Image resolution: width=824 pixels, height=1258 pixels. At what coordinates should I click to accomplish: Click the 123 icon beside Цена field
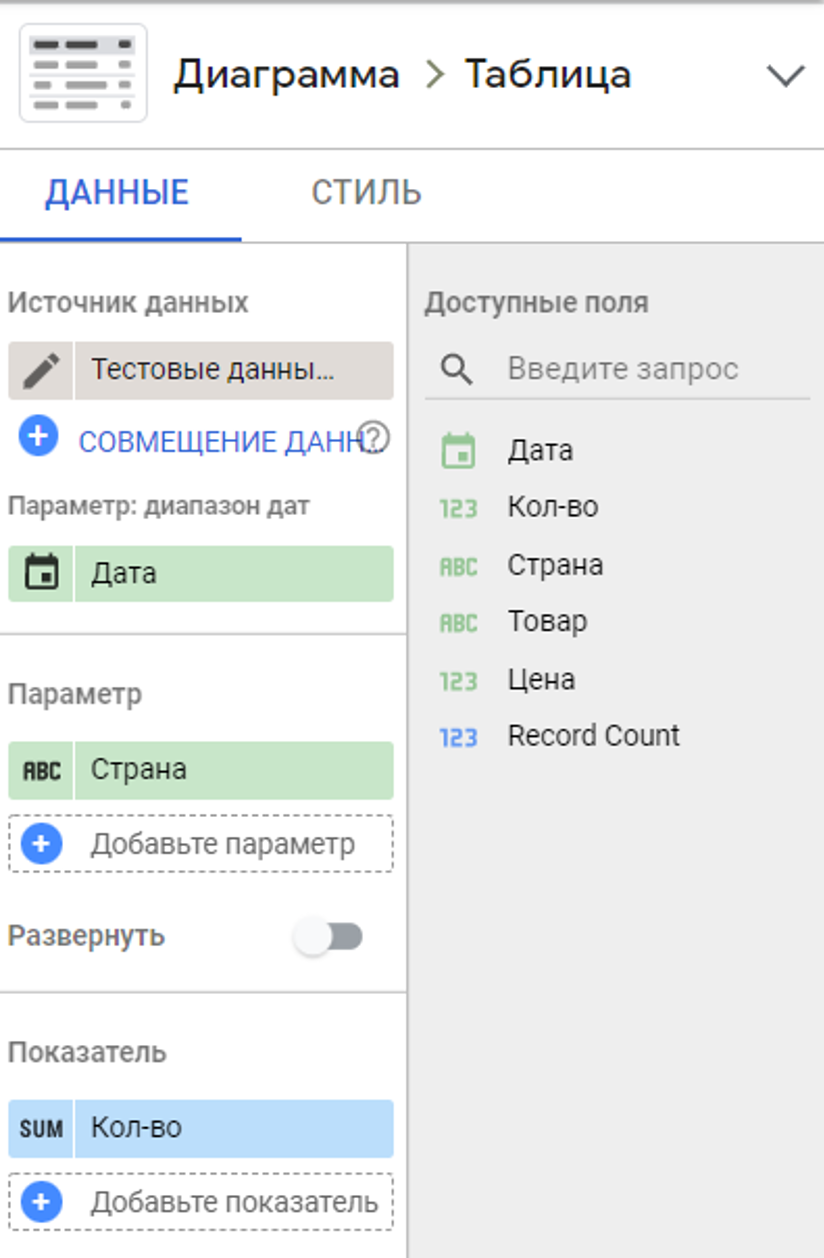(x=458, y=682)
